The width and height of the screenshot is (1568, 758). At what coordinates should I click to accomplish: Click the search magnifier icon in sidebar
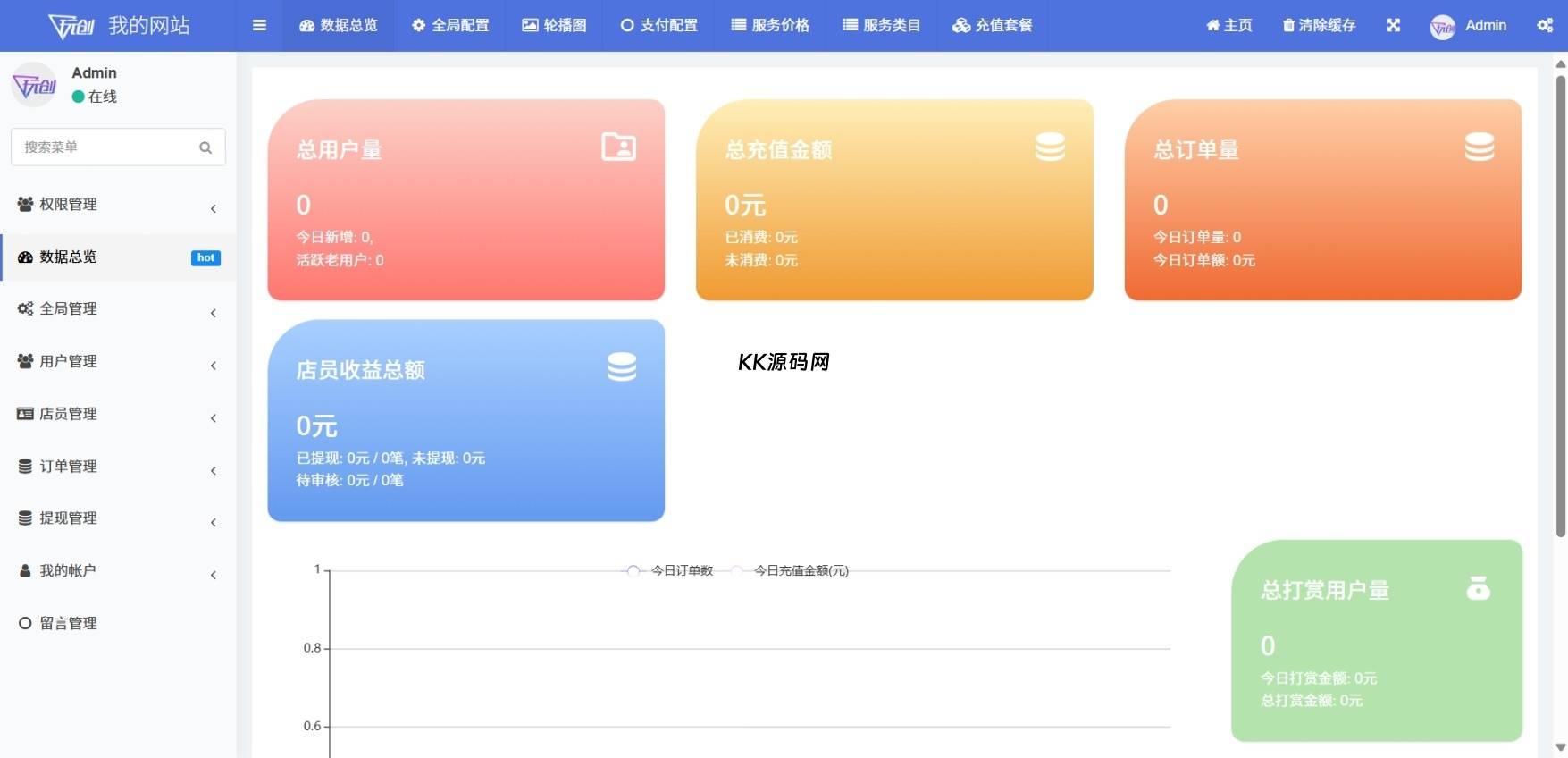pyautogui.click(x=205, y=147)
